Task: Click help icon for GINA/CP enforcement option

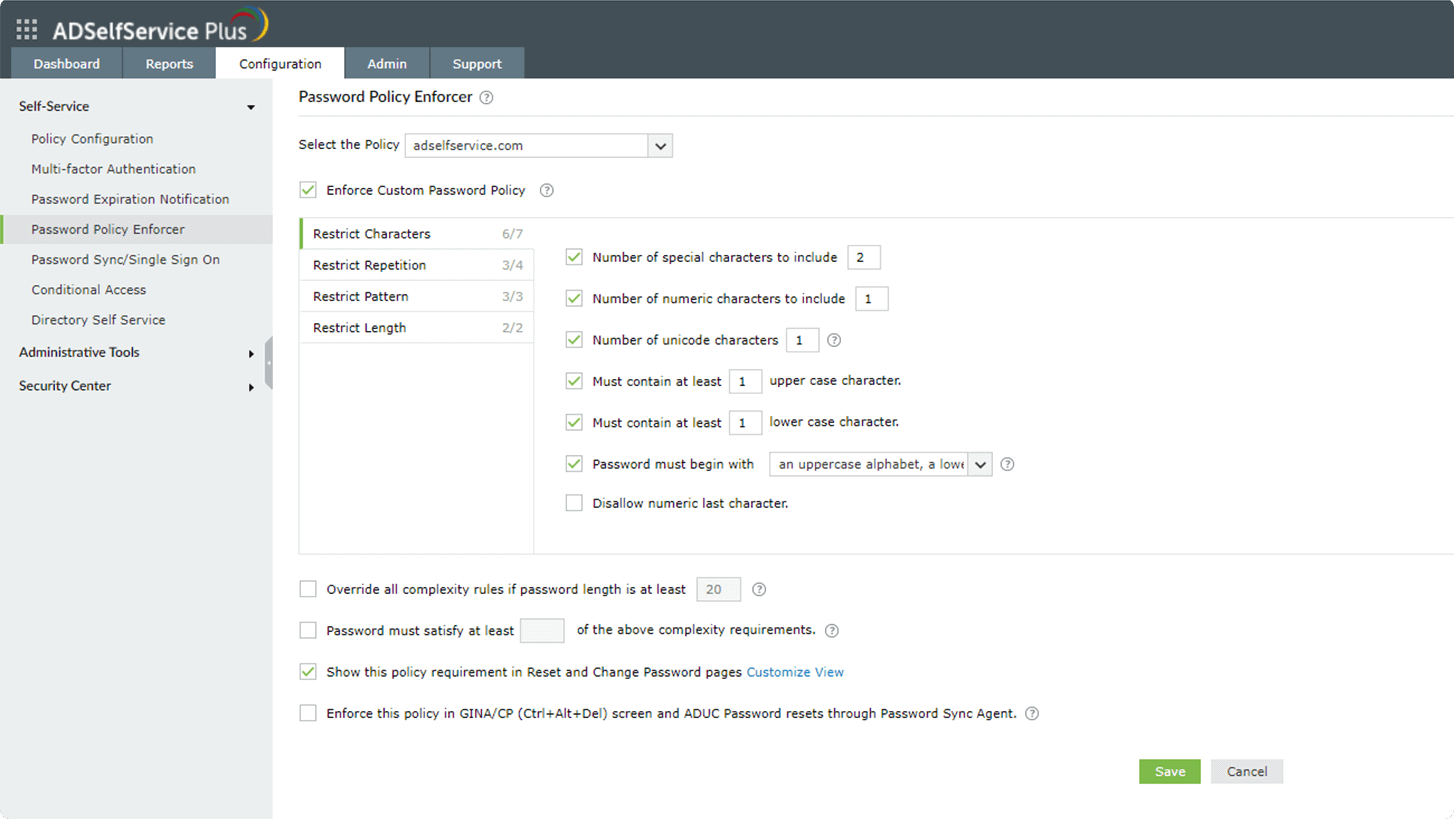Action: (1032, 714)
